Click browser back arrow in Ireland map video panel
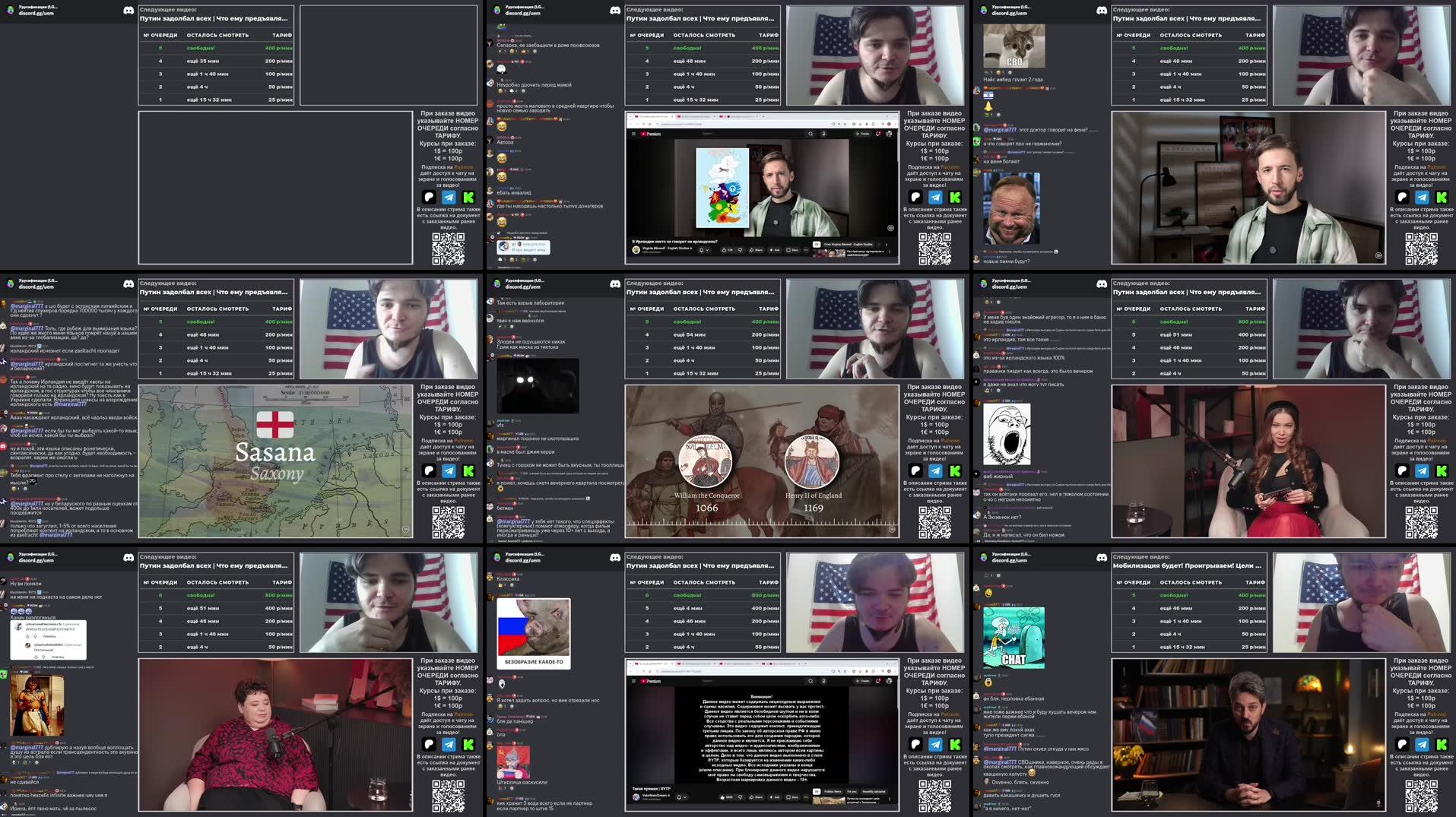 click(x=631, y=124)
